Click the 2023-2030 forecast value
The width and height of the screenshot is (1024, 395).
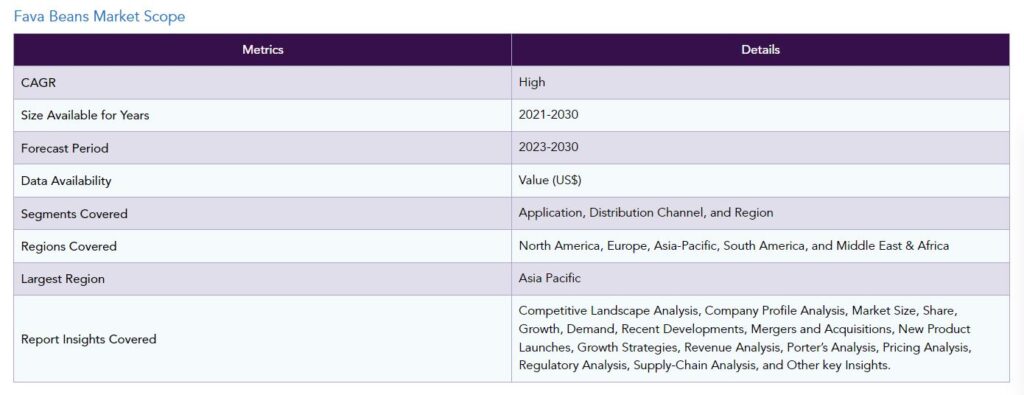(549, 148)
